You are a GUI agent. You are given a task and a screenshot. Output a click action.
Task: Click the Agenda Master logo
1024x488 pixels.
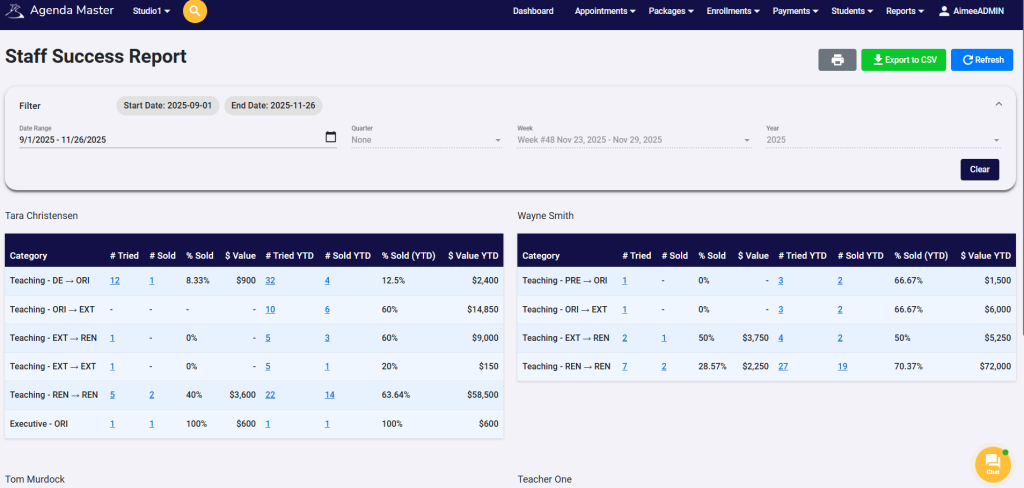15,11
